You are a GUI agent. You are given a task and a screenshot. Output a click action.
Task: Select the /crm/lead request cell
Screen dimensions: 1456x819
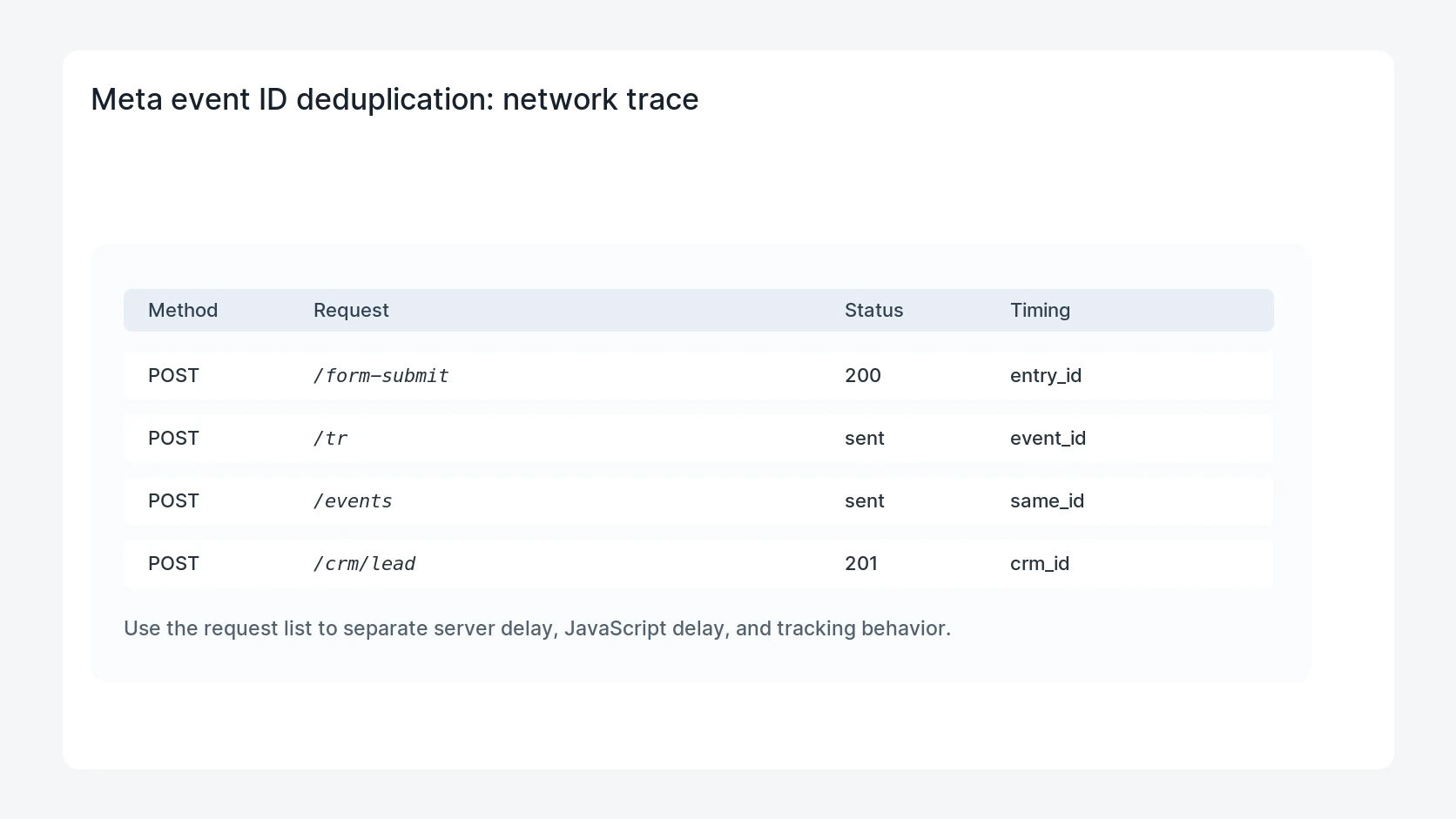364,564
